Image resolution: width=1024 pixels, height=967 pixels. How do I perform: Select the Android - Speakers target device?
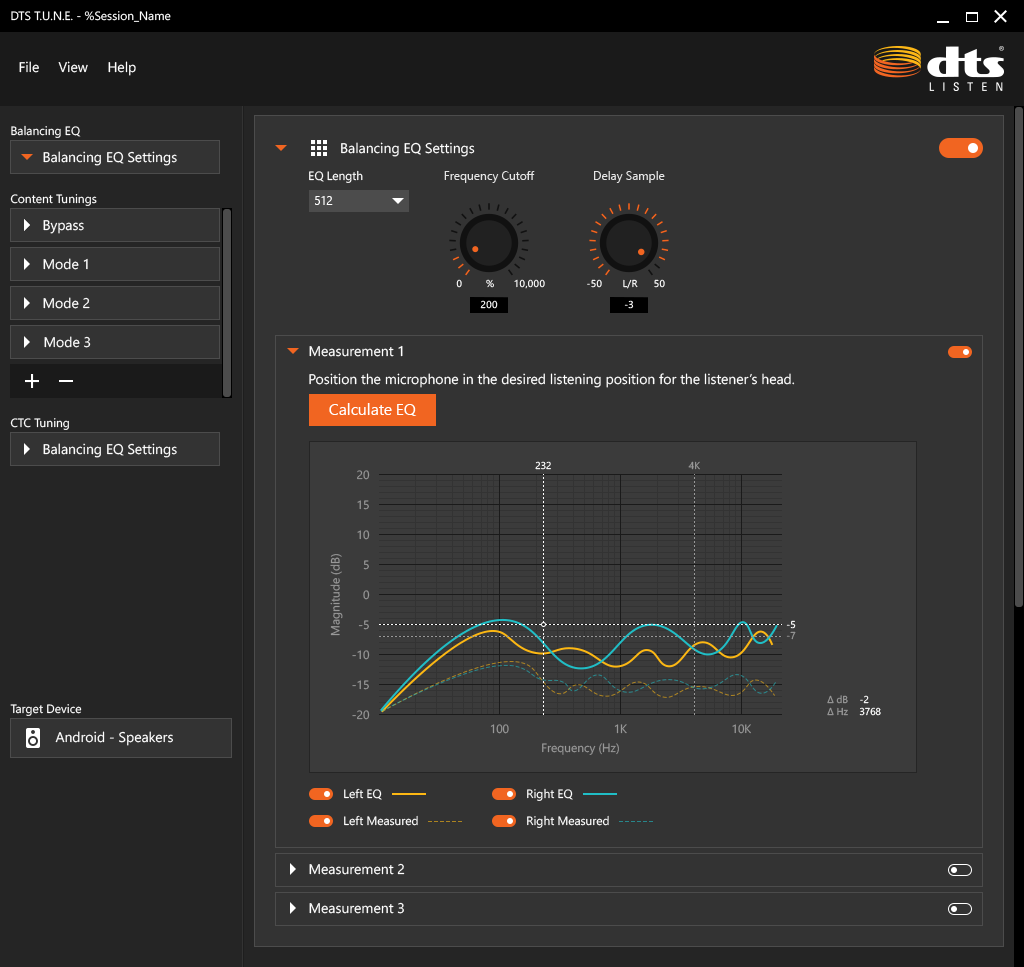(x=121, y=738)
